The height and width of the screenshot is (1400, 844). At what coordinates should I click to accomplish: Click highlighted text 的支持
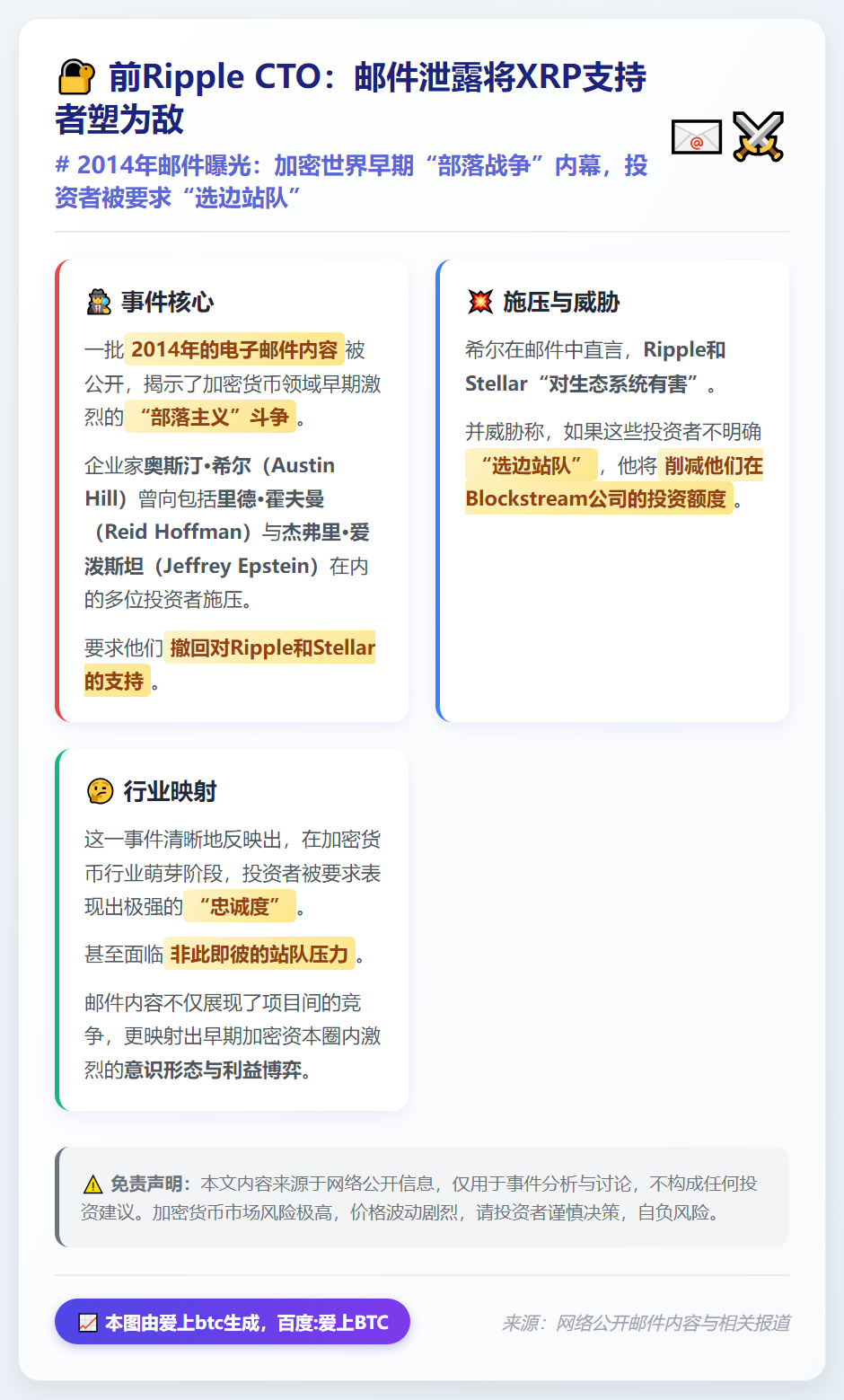pos(116,681)
